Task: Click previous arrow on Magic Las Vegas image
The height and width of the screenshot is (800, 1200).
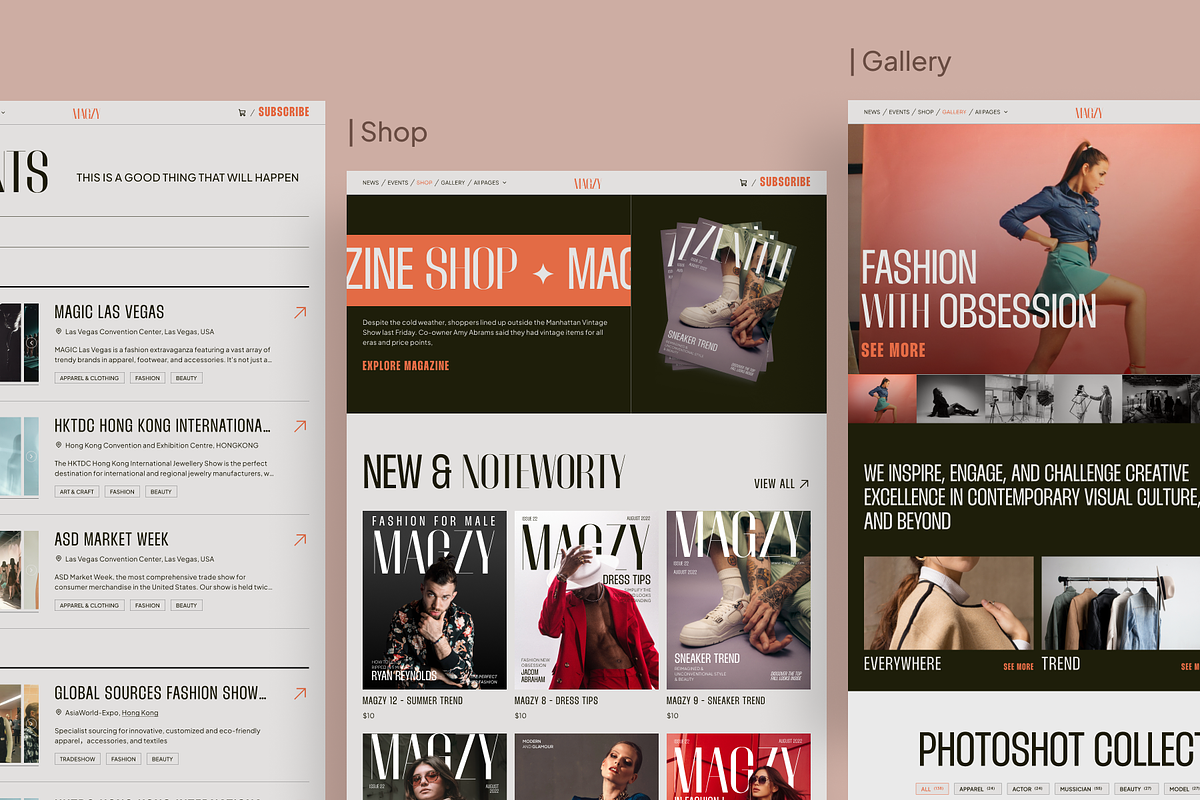Action: tap(31, 343)
